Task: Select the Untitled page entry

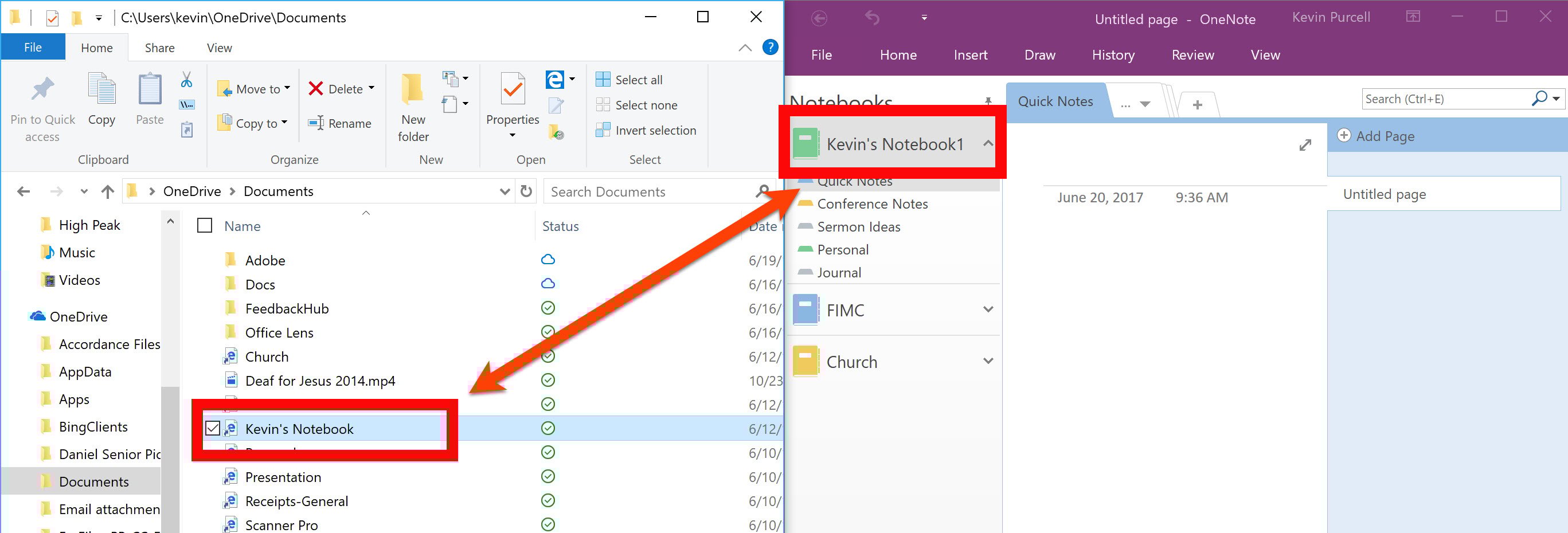Action: pyautogui.click(x=1443, y=194)
